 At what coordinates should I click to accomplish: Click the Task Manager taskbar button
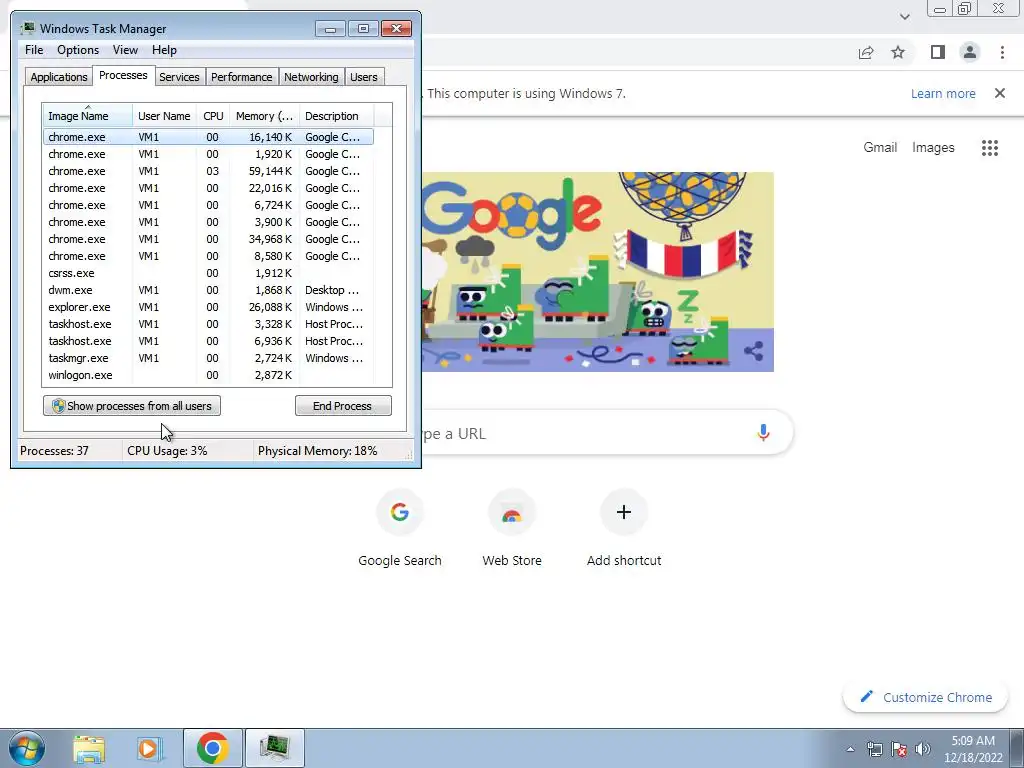click(x=274, y=748)
